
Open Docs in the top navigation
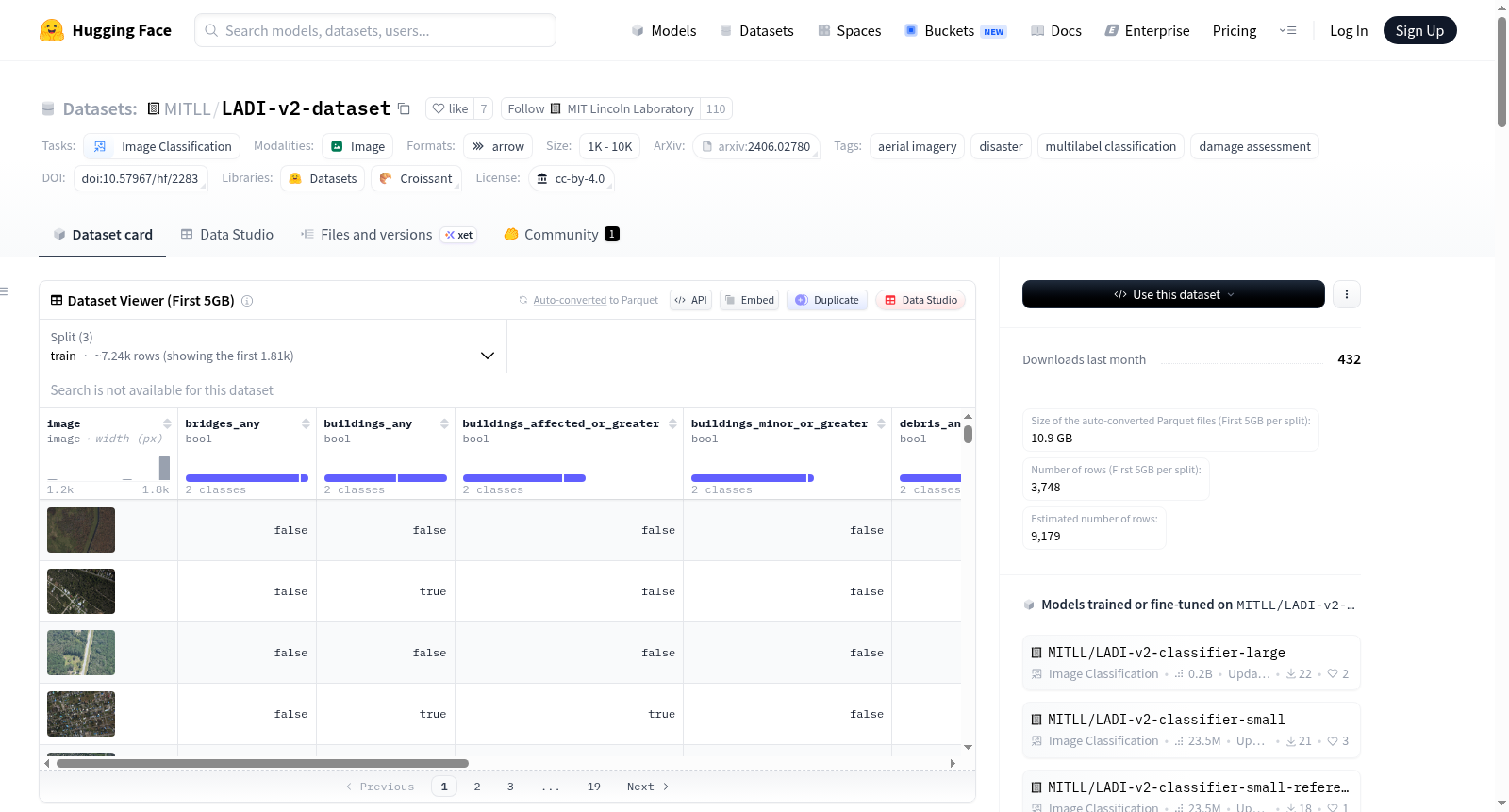click(x=1055, y=30)
